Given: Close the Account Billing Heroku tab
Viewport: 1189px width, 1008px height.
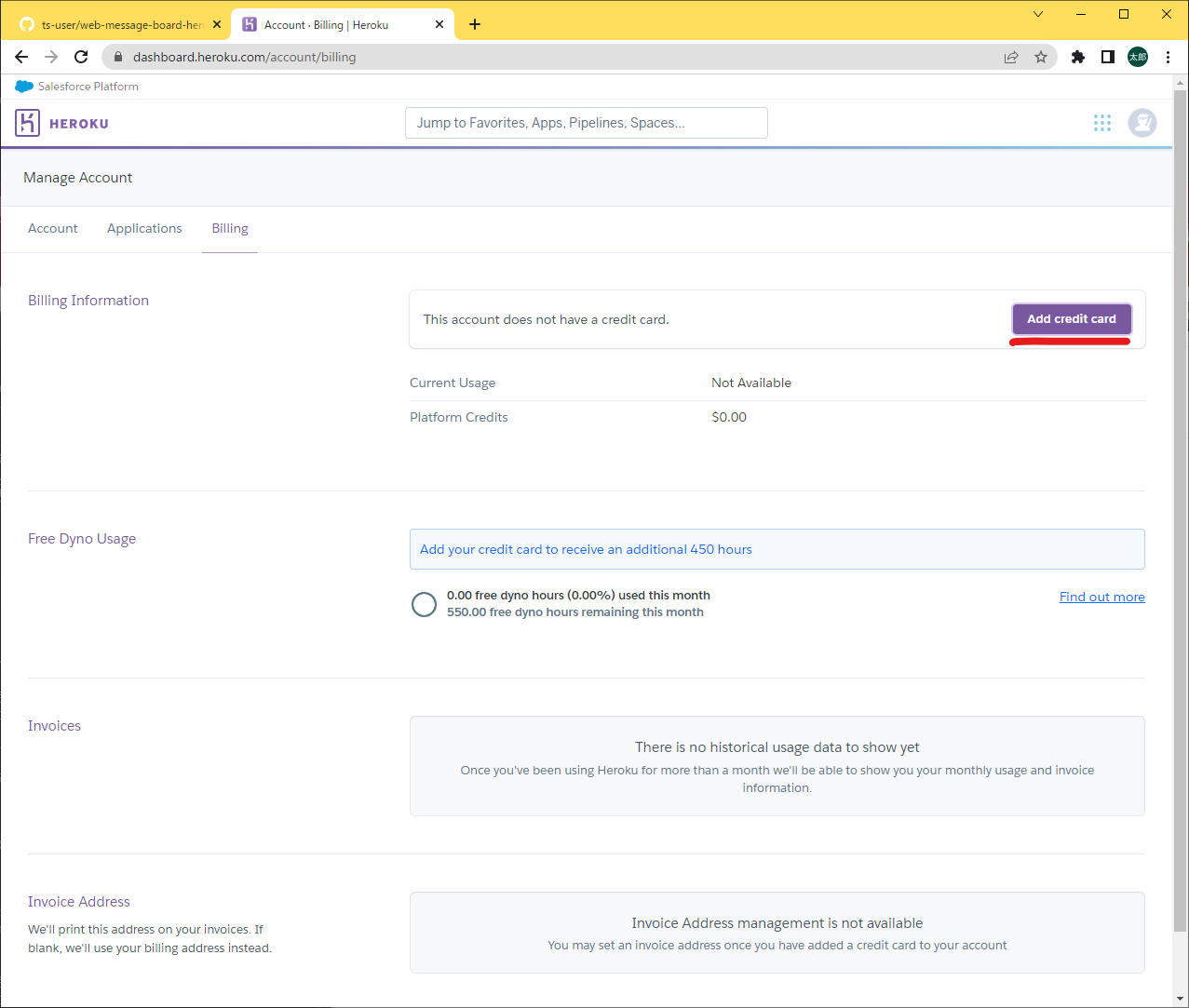Looking at the screenshot, I should (x=439, y=25).
